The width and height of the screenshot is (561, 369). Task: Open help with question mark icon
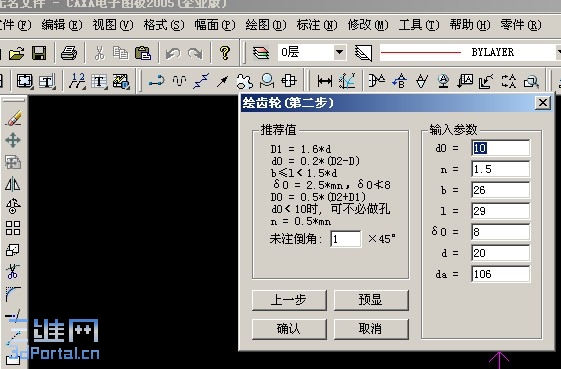point(225,53)
